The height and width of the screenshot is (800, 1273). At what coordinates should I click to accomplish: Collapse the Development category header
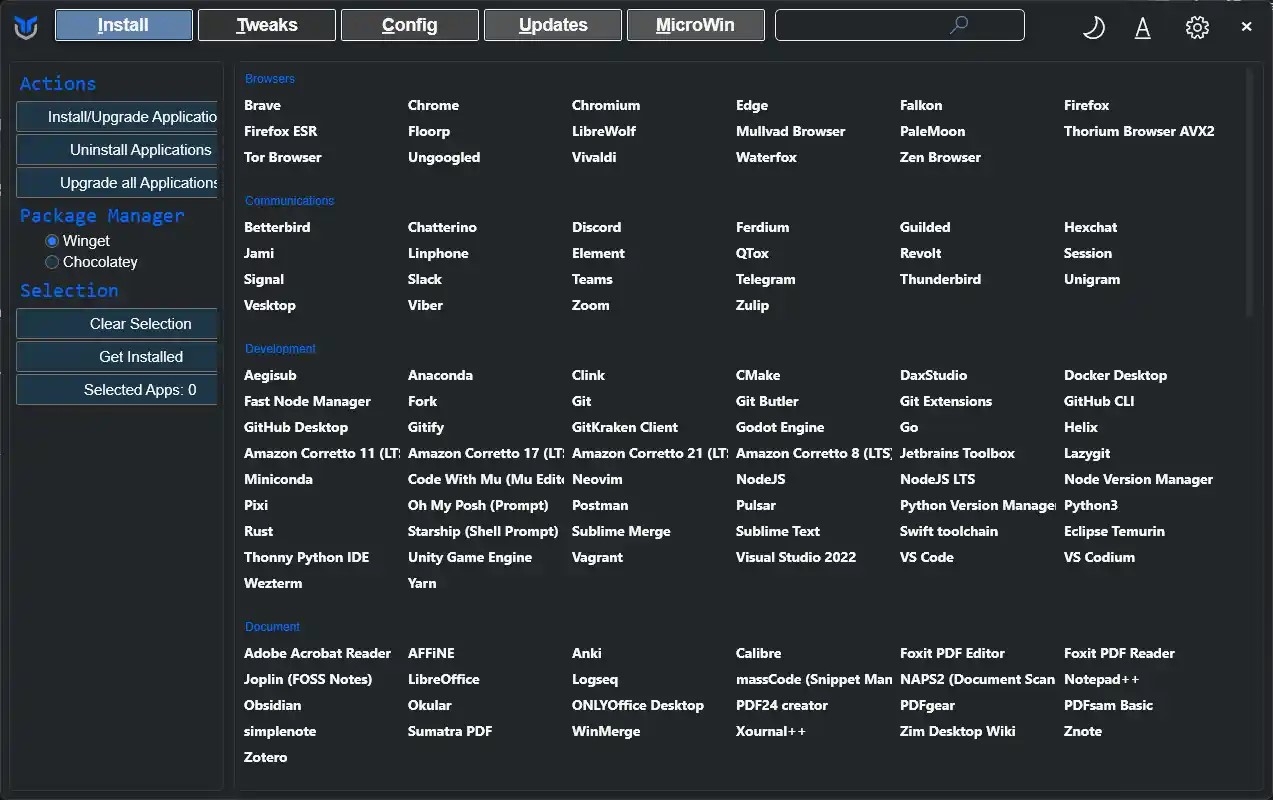(280, 349)
